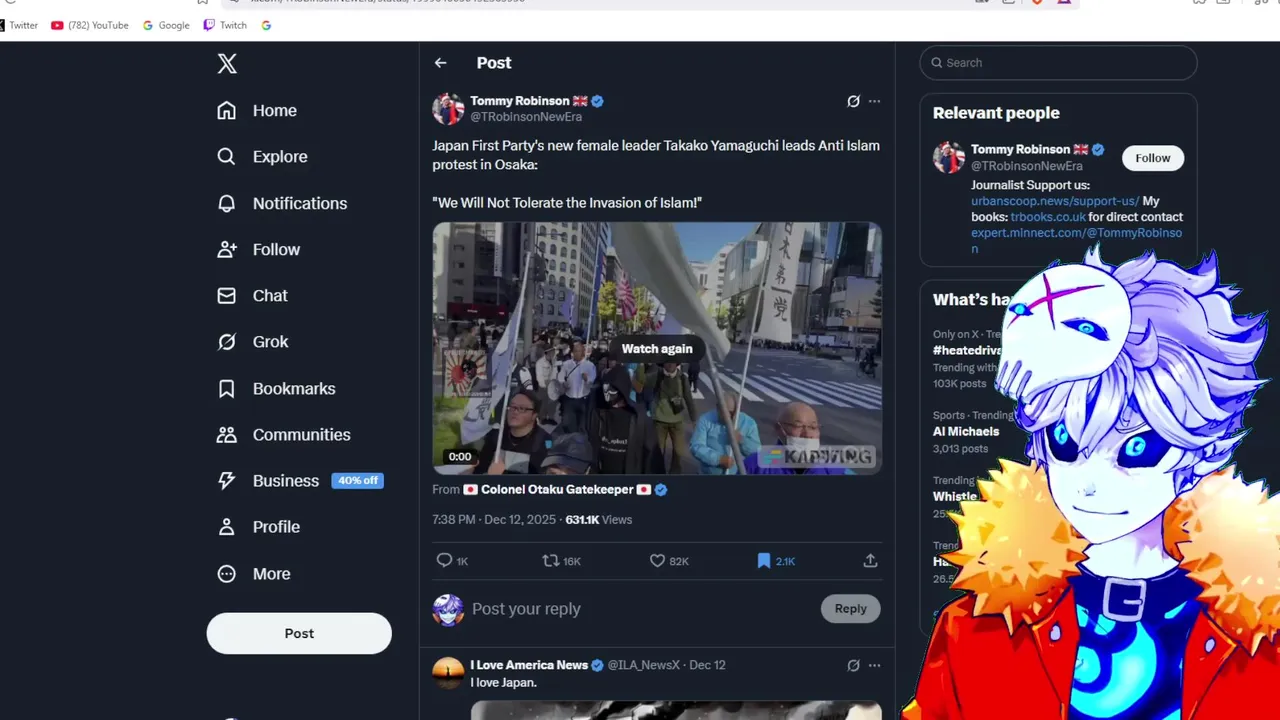The height and width of the screenshot is (720, 1280).
Task: Open urbanscoop.news/support-us link
Action: (1055, 201)
